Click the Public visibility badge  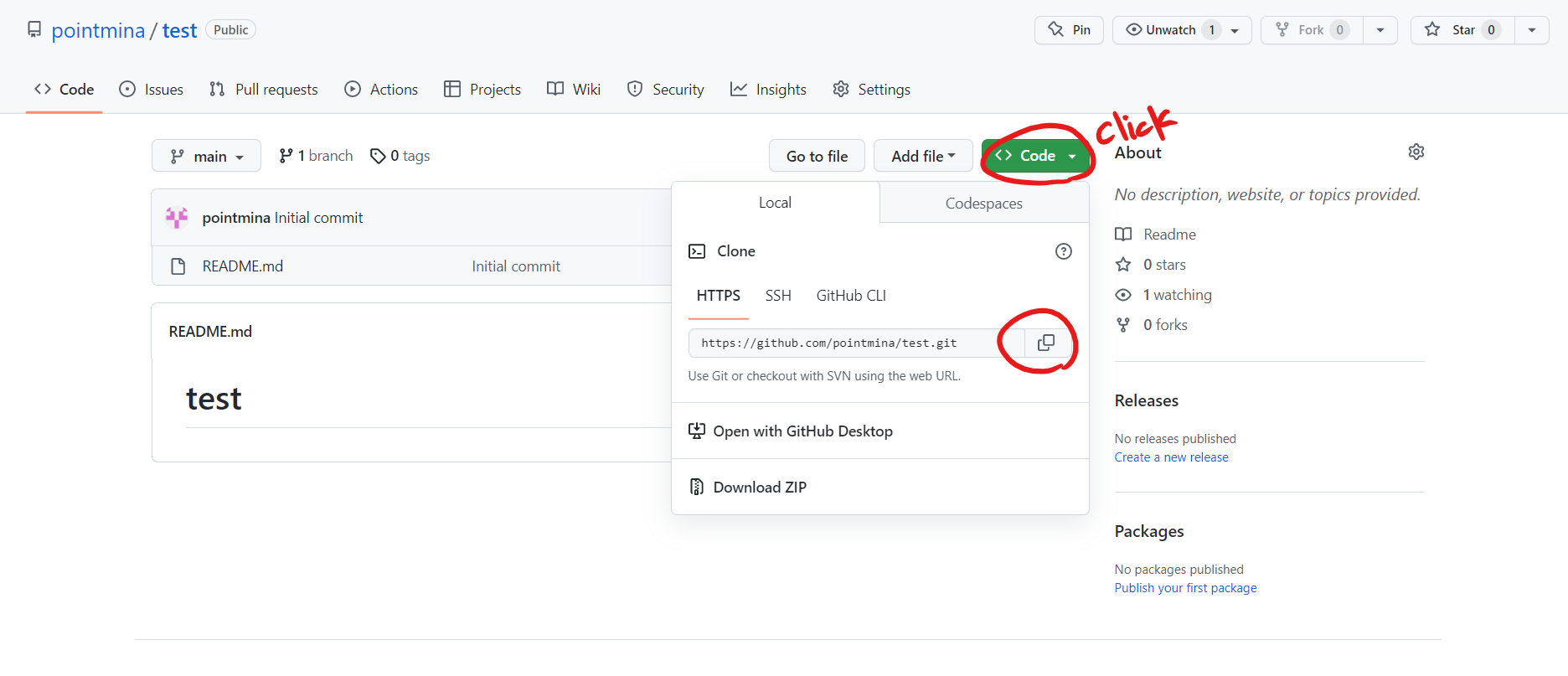230,30
